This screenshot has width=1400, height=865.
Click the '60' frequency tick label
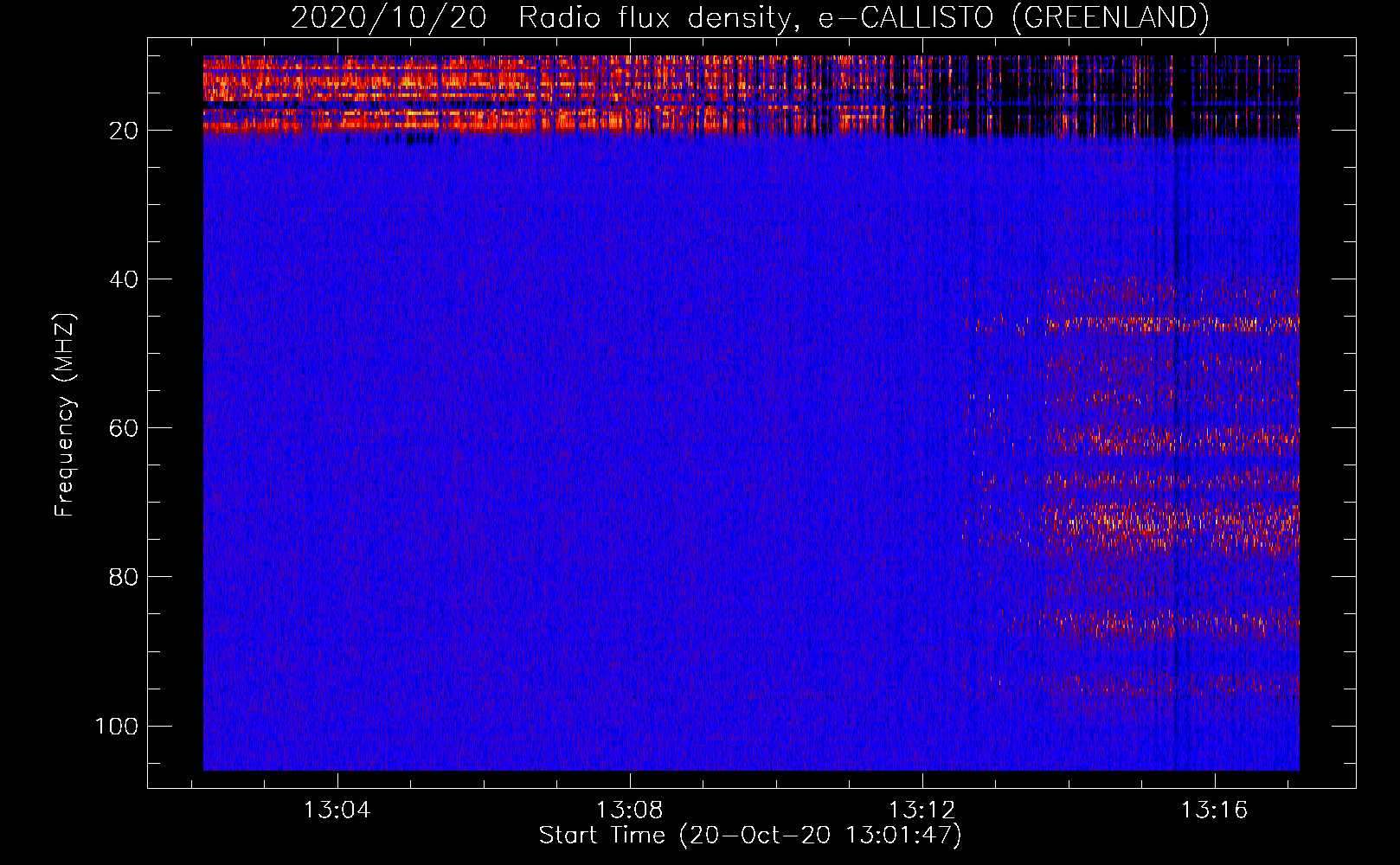coord(124,428)
